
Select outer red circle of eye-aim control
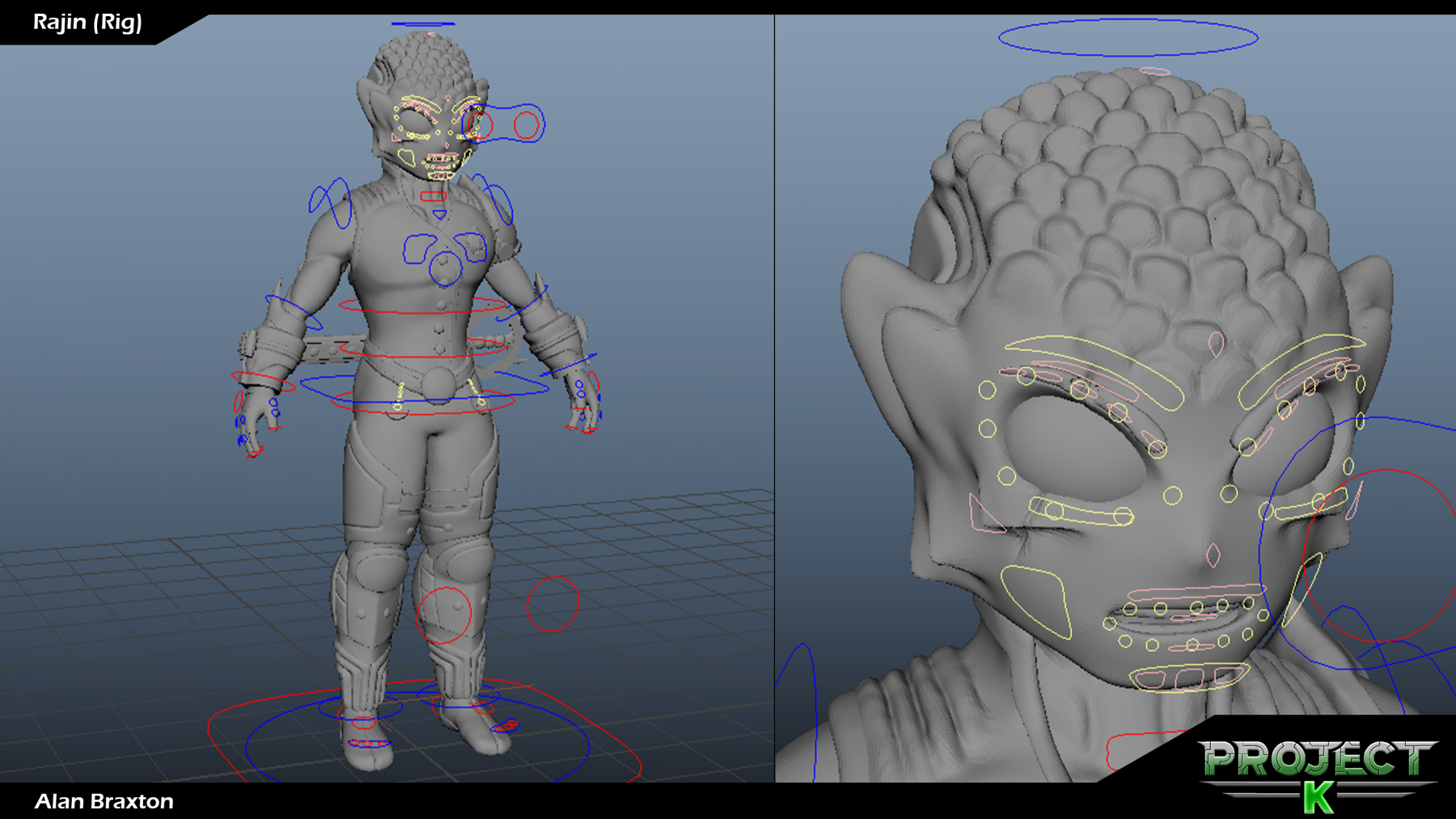[x=527, y=125]
